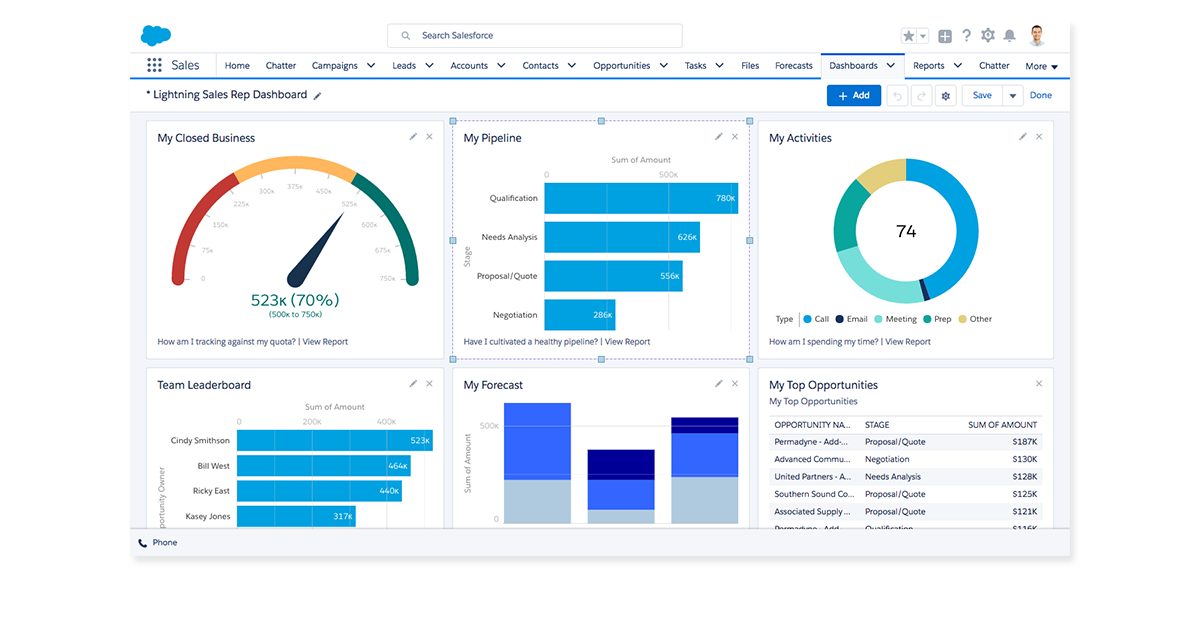1200x640 pixels.
Task: Remove the My Activities component
Action: [x=1040, y=137]
